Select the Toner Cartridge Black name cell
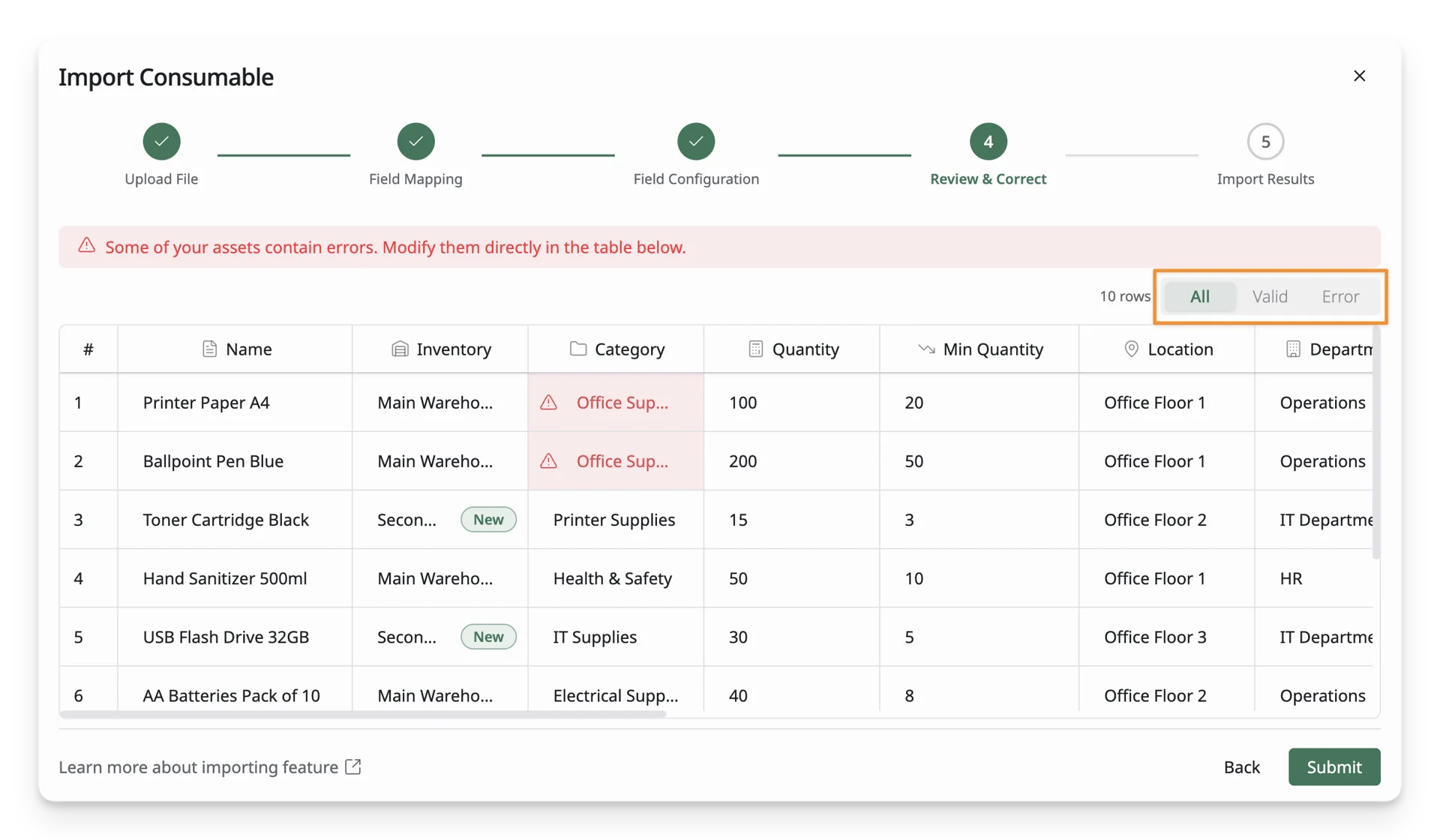 [x=235, y=519]
